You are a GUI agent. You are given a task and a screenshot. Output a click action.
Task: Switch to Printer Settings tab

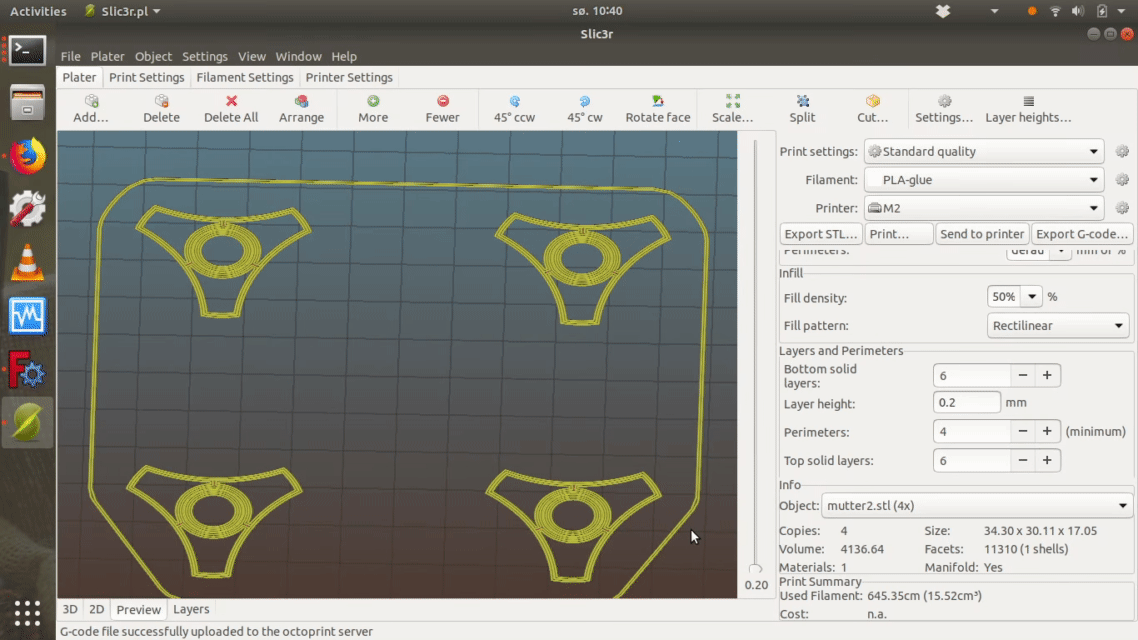pos(349,77)
